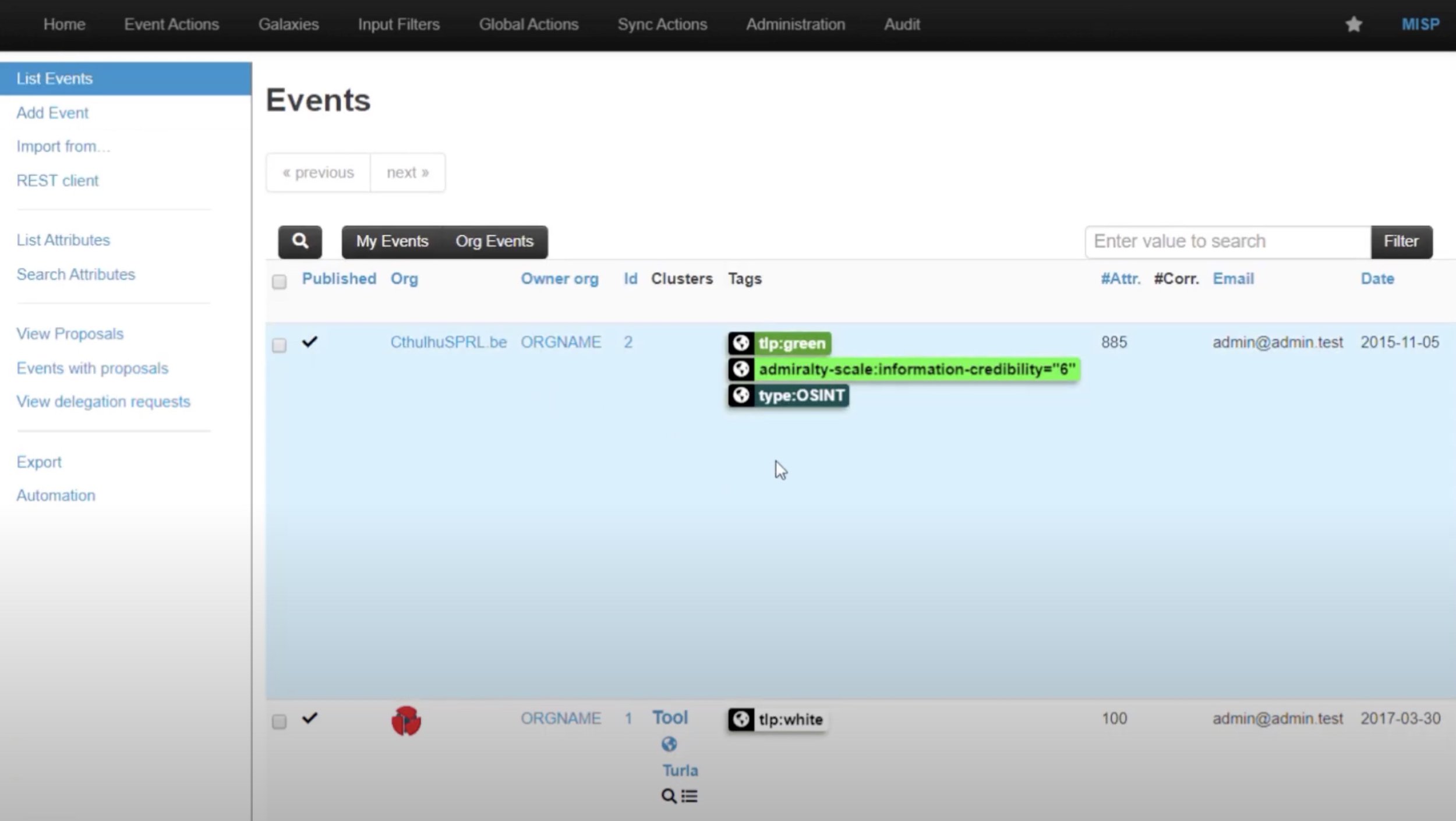Image resolution: width=1456 pixels, height=821 pixels.
Task: Click the blue globe icon under the Tool cluster
Action: click(x=669, y=744)
